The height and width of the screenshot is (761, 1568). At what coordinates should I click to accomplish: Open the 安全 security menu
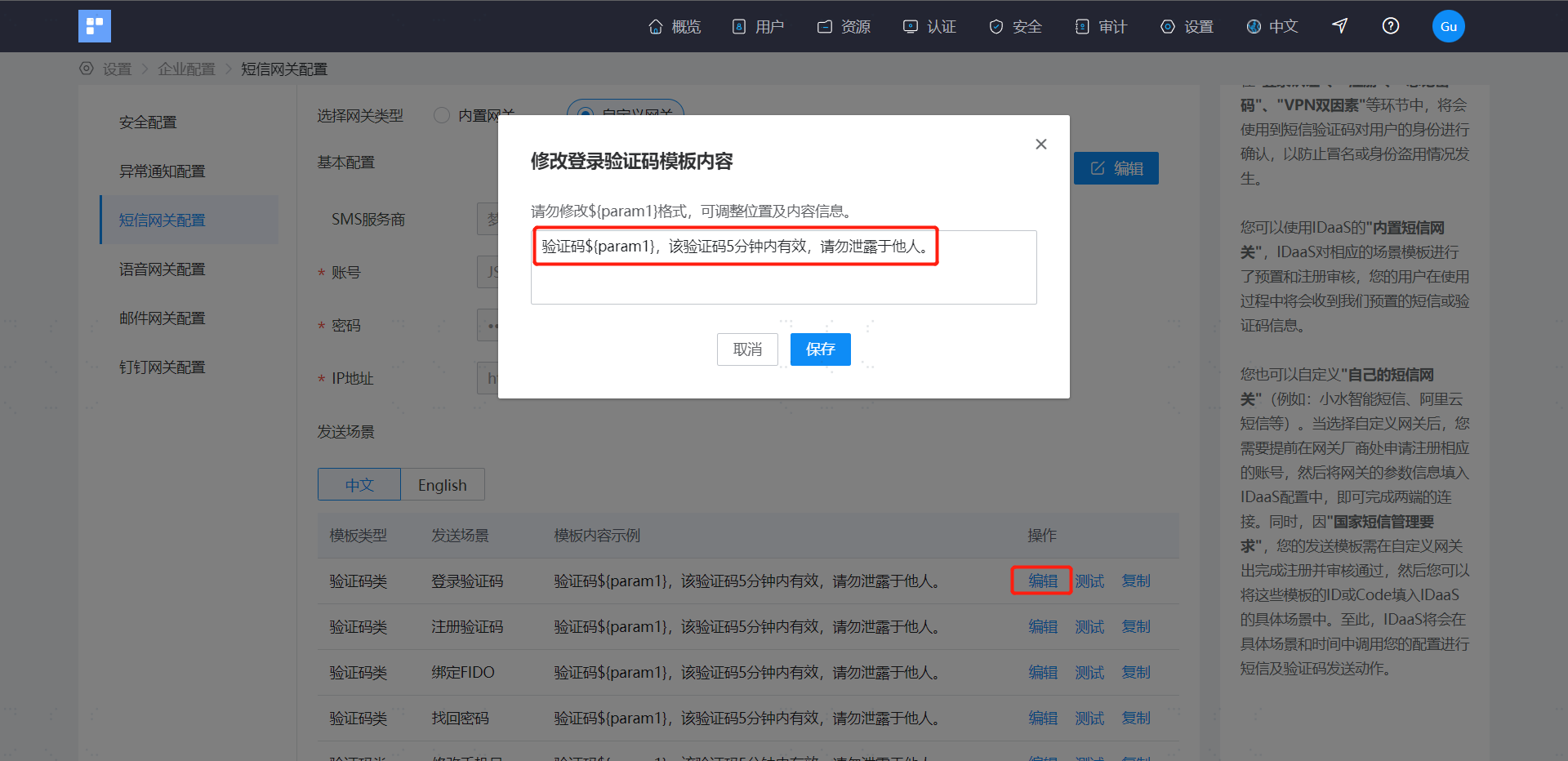(x=1015, y=27)
